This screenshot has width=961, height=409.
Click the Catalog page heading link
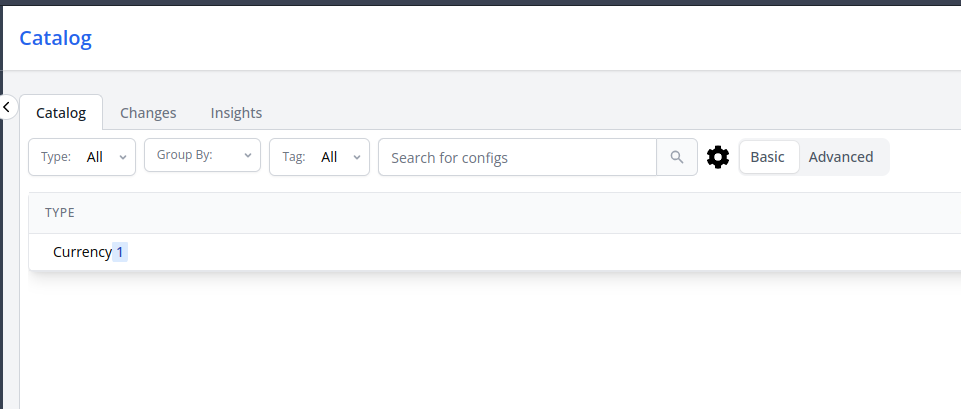[x=55, y=38]
